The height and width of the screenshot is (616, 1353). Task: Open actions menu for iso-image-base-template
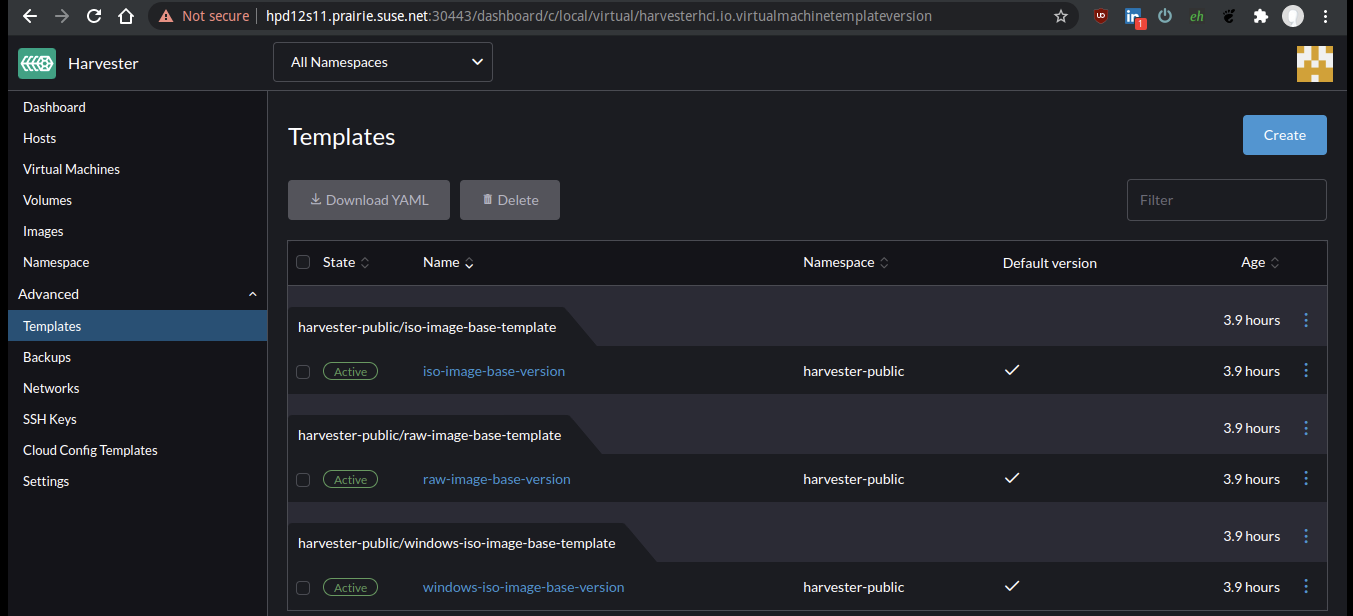coord(1306,320)
